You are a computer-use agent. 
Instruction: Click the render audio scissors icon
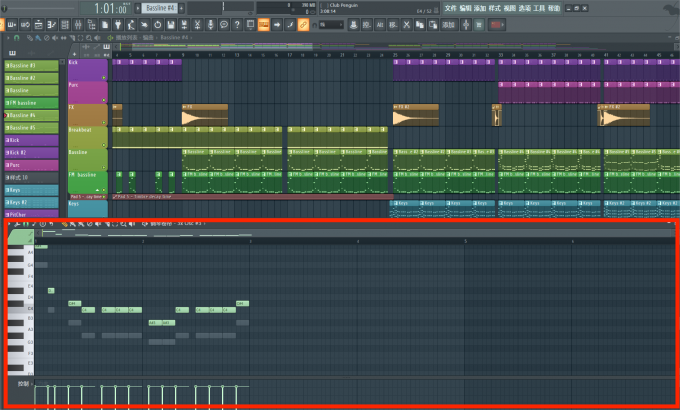click(x=197, y=25)
